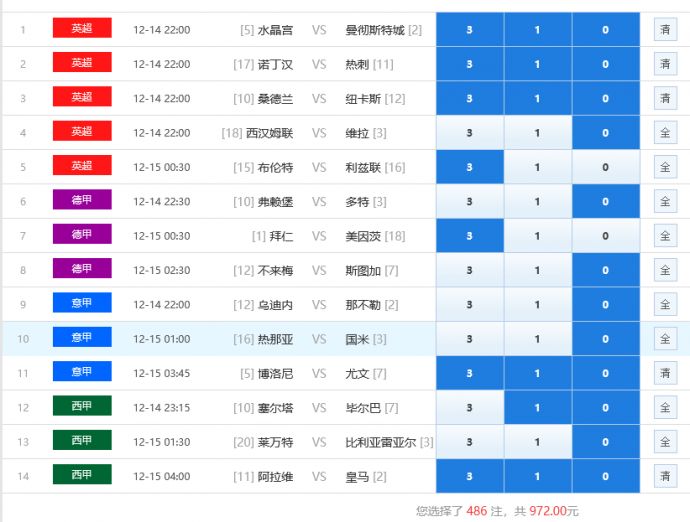The width and height of the screenshot is (690, 522).
Task: Click the 尤文 away team name
Action: [357, 373]
